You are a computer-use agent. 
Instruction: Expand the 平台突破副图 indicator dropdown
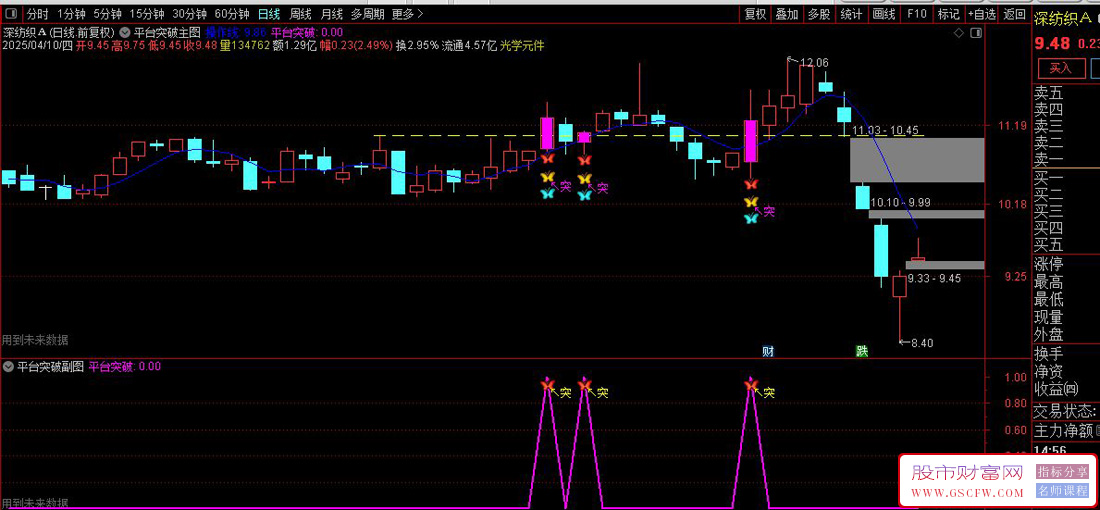[x=8, y=366]
